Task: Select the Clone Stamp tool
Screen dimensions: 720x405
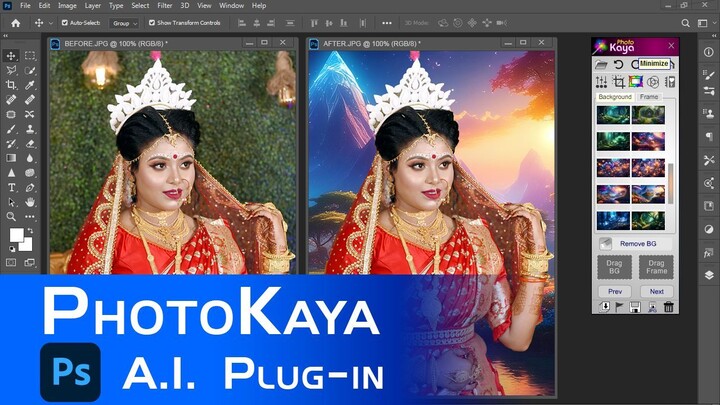Action: click(30, 129)
